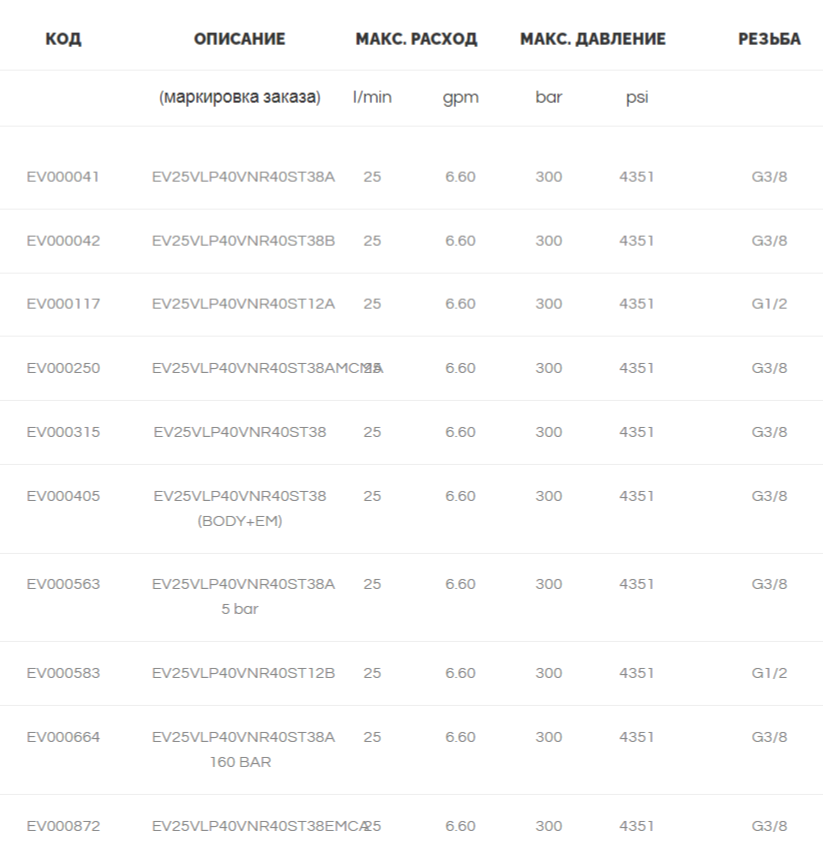The image size is (823, 855).
Task: Click the МАКС. ДАВЛЕНИЕ column header
Action: click(593, 39)
